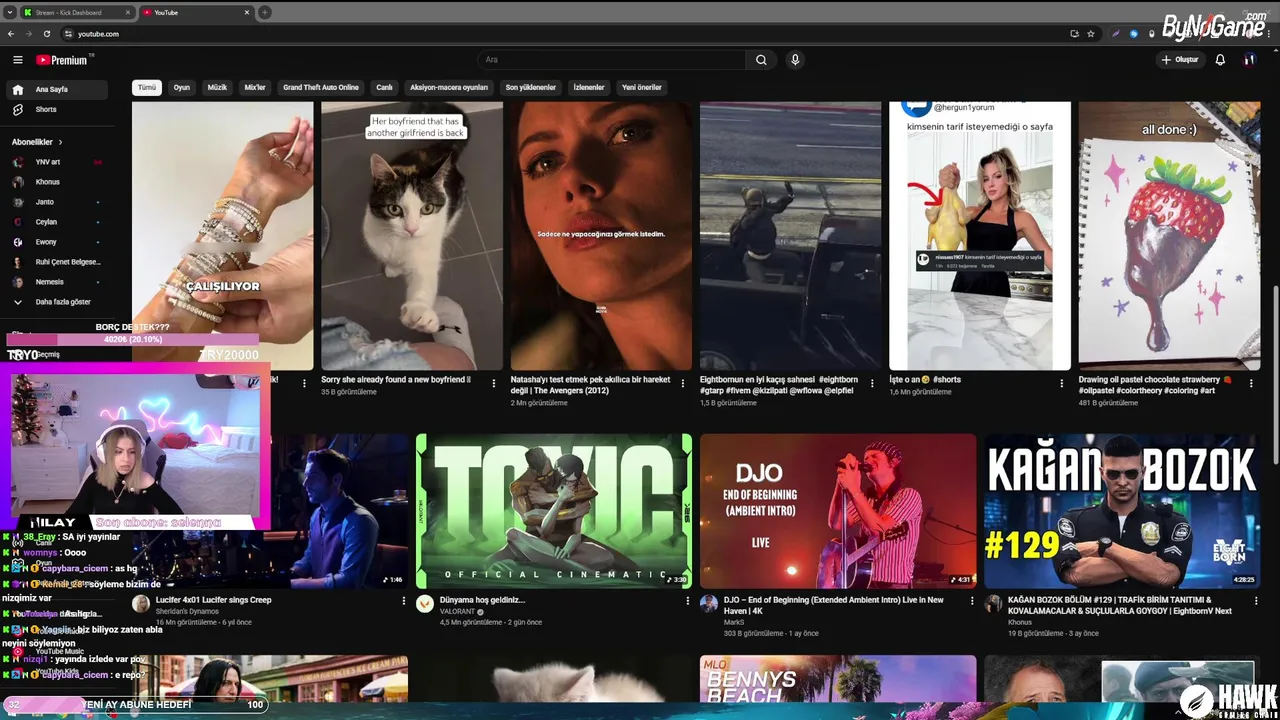Focus the Ara search field
1280x720 pixels.
tap(611, 60)
